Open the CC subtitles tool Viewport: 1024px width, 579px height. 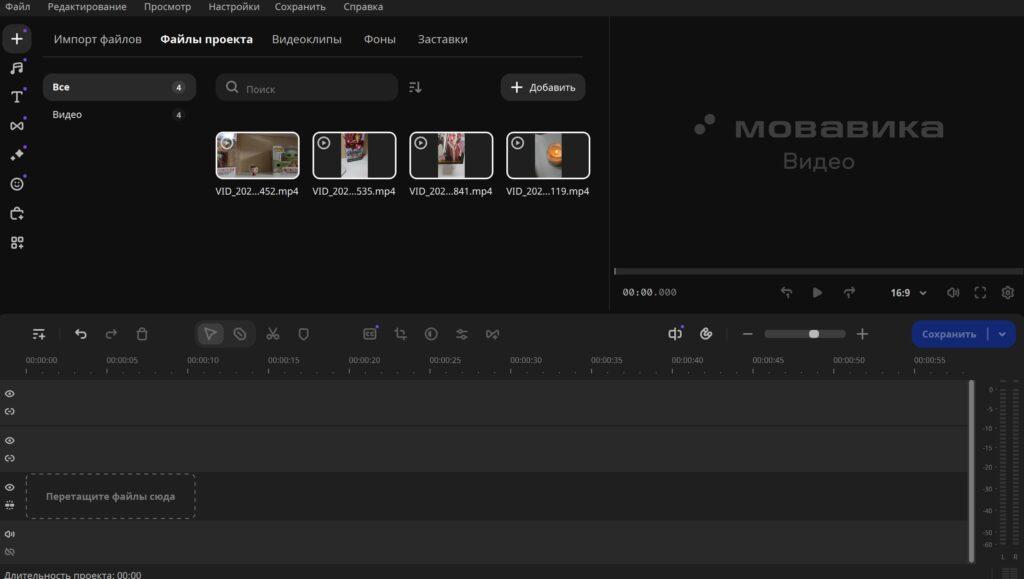click(x=370, y=334)
